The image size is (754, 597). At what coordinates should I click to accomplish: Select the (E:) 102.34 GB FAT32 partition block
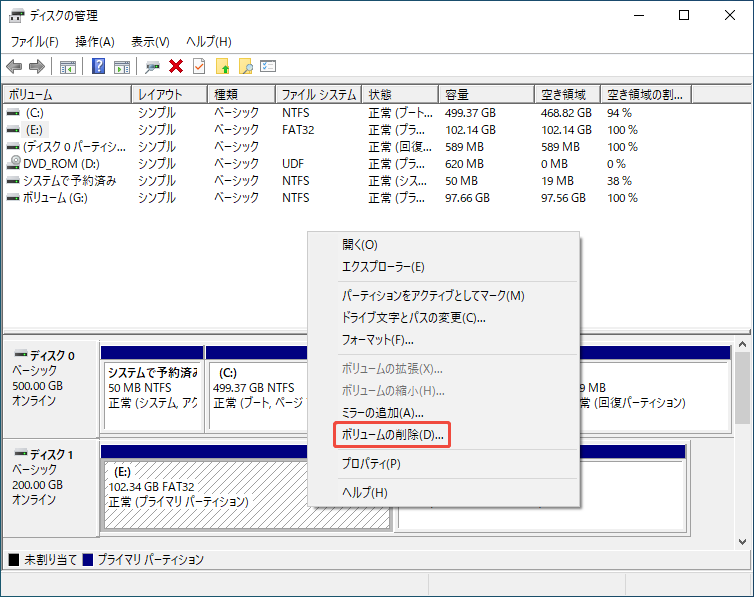(206, 487)
